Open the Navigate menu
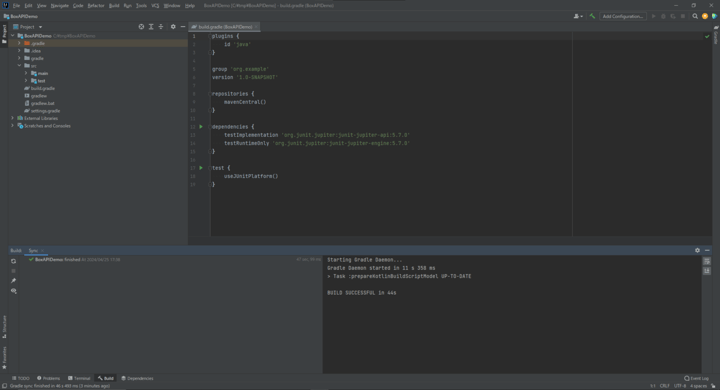The height and width of the screenshot is (390, 720). [x=59, y=6]
